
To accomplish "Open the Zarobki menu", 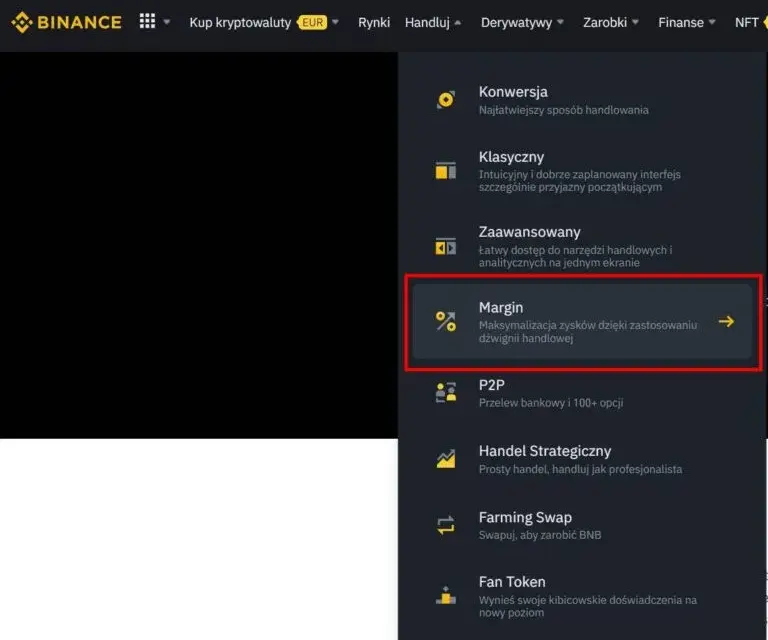I will click(605, 23).
